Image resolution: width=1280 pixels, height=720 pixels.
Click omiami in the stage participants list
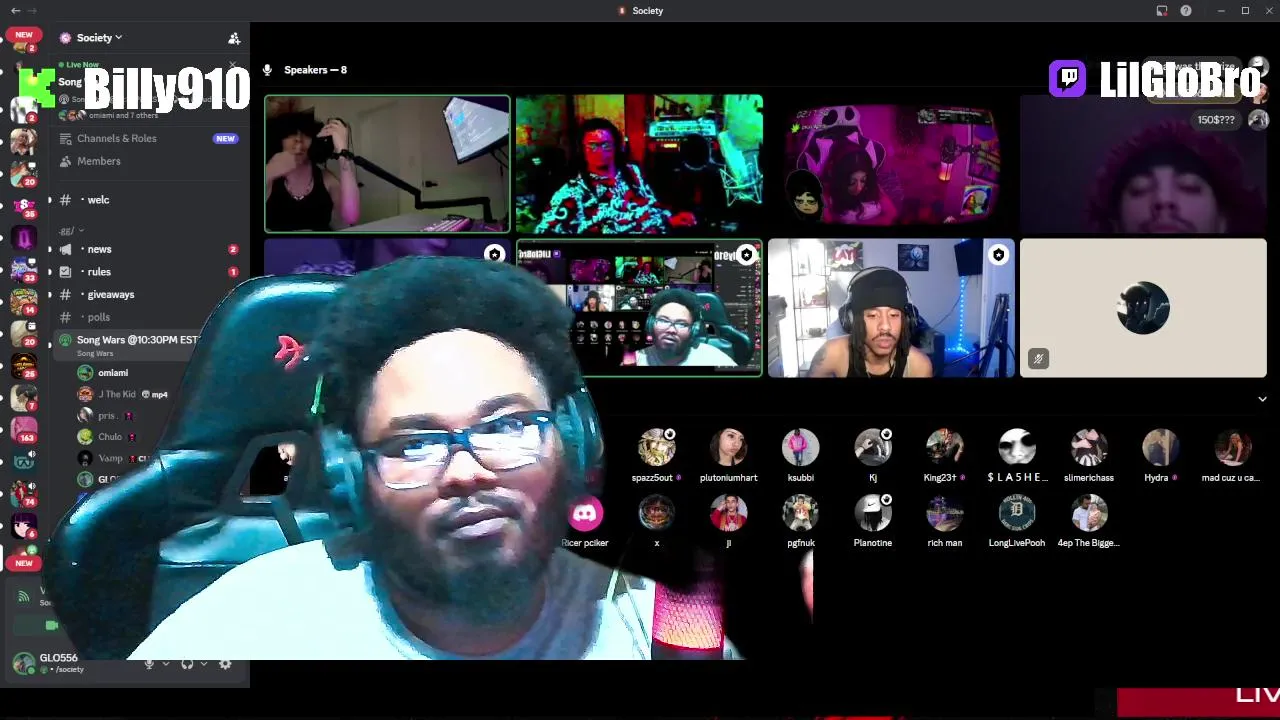(113, 373)
